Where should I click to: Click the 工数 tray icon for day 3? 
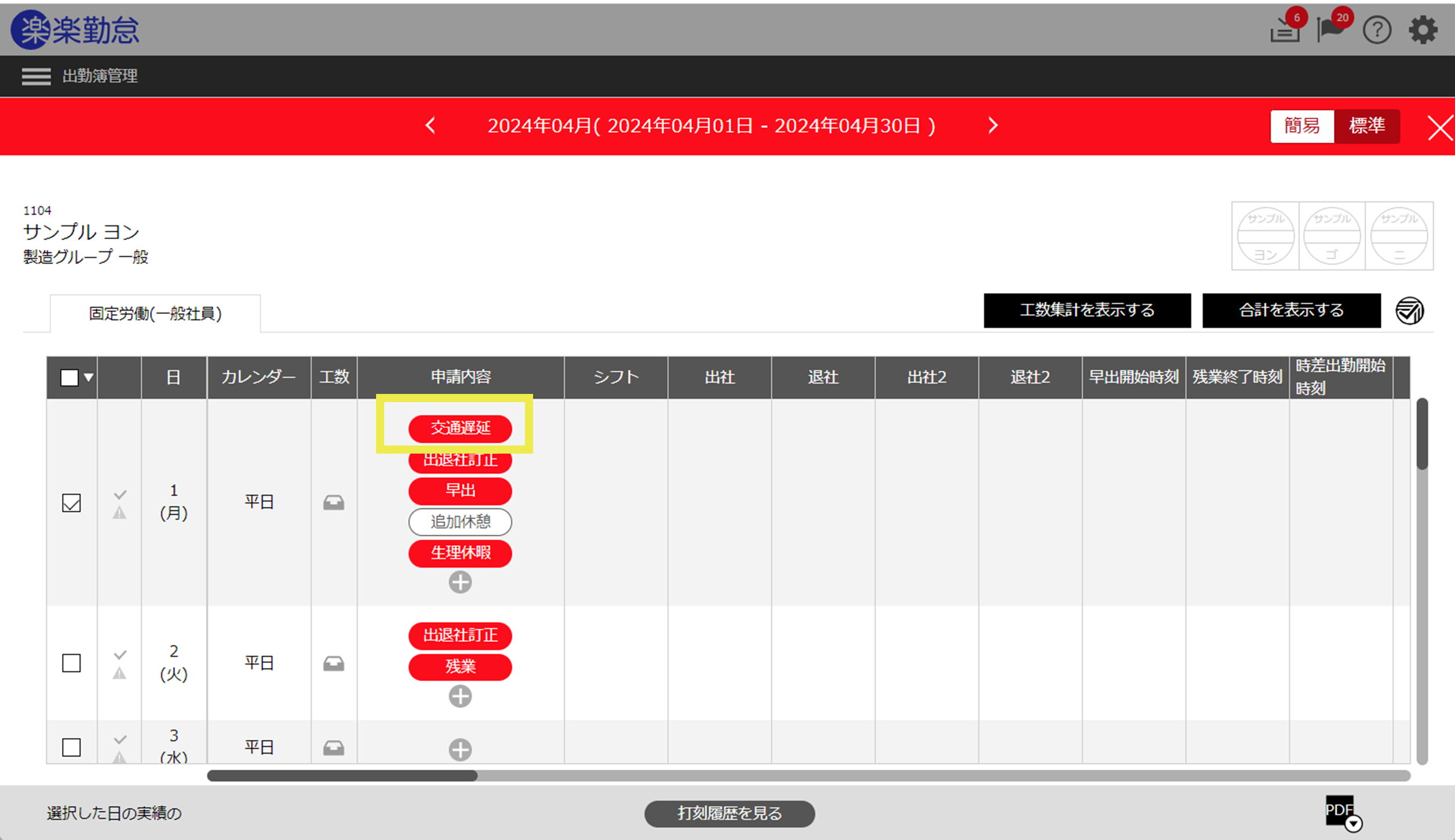tap(334, 748)
